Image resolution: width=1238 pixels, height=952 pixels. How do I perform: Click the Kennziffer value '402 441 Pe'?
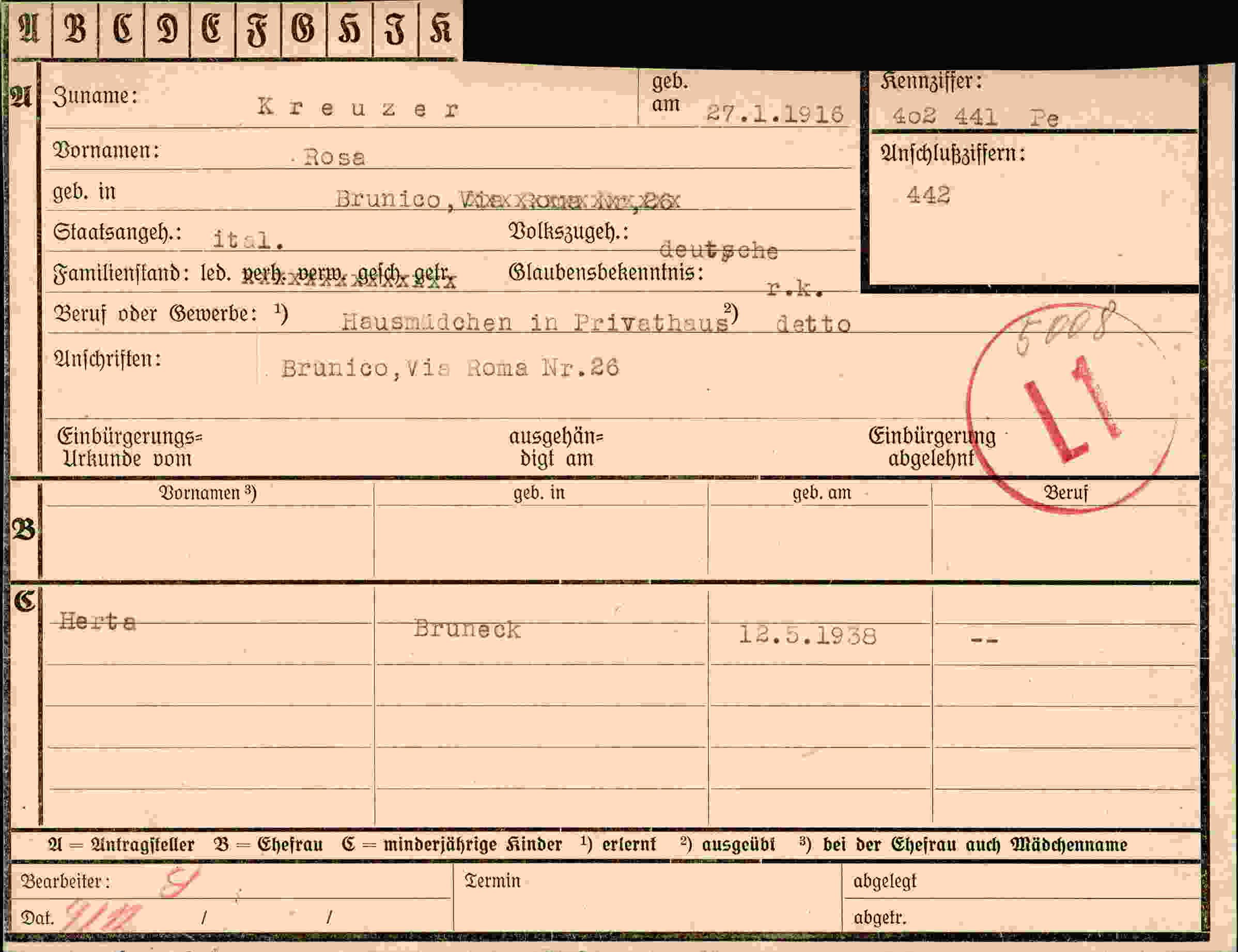(975, 117)
